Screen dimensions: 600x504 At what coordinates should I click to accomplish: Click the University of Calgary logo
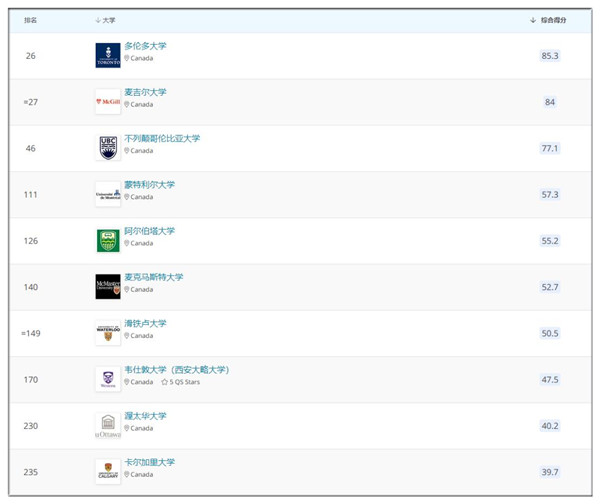click(x=108, y=472)
